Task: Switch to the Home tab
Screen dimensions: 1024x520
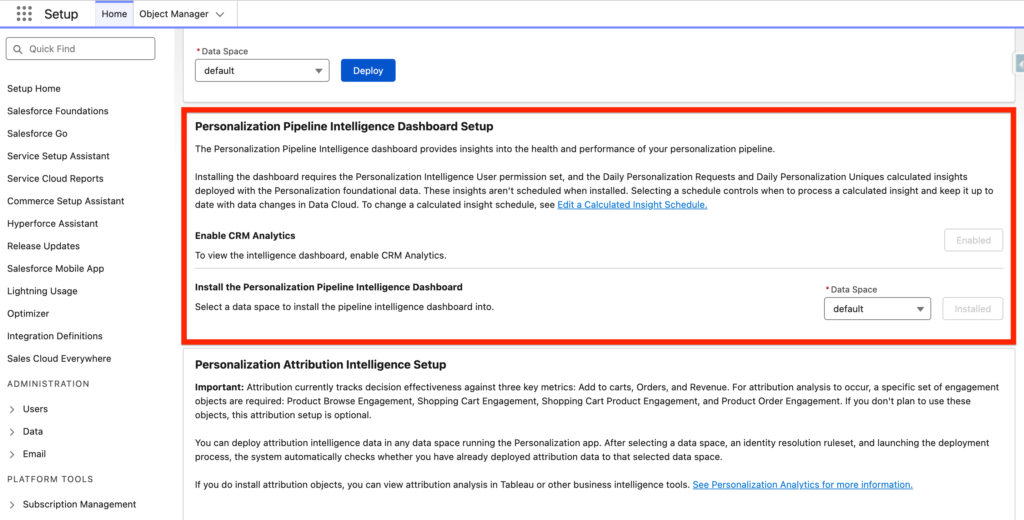Action: point(114,14)
